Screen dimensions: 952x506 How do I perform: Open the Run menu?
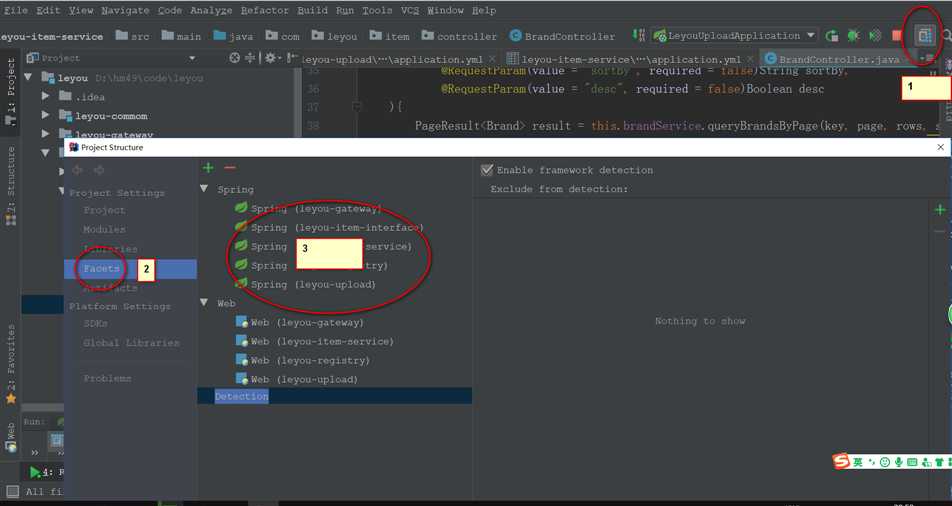tap(345, 10)
